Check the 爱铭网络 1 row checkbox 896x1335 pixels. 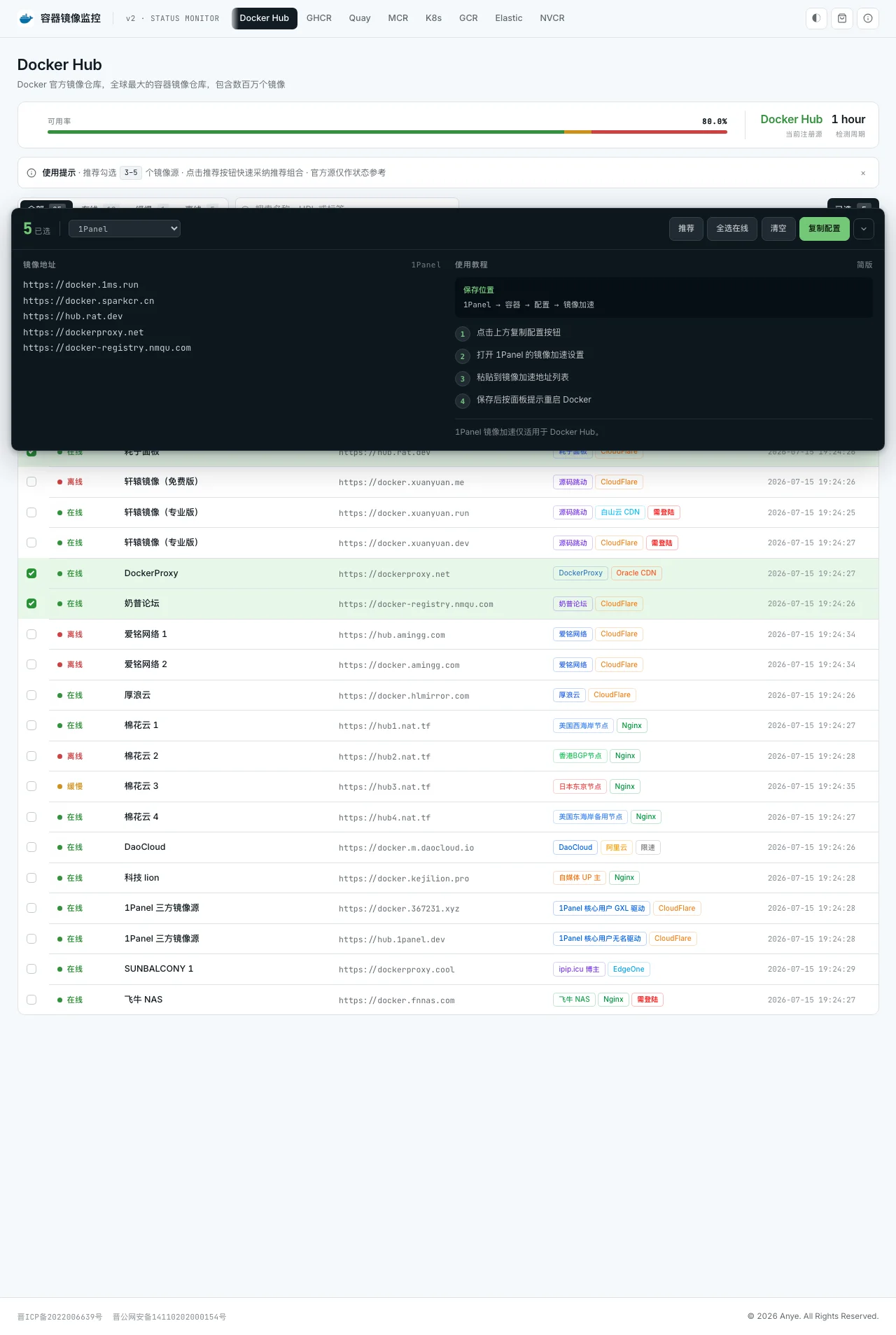[31, 634]
